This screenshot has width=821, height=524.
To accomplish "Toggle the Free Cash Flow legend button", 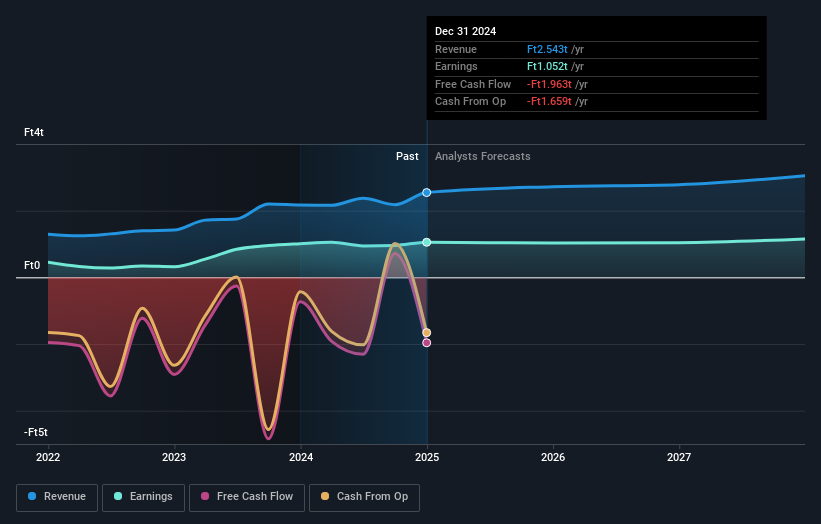I will pyautogui.click(x=247, y=497).
